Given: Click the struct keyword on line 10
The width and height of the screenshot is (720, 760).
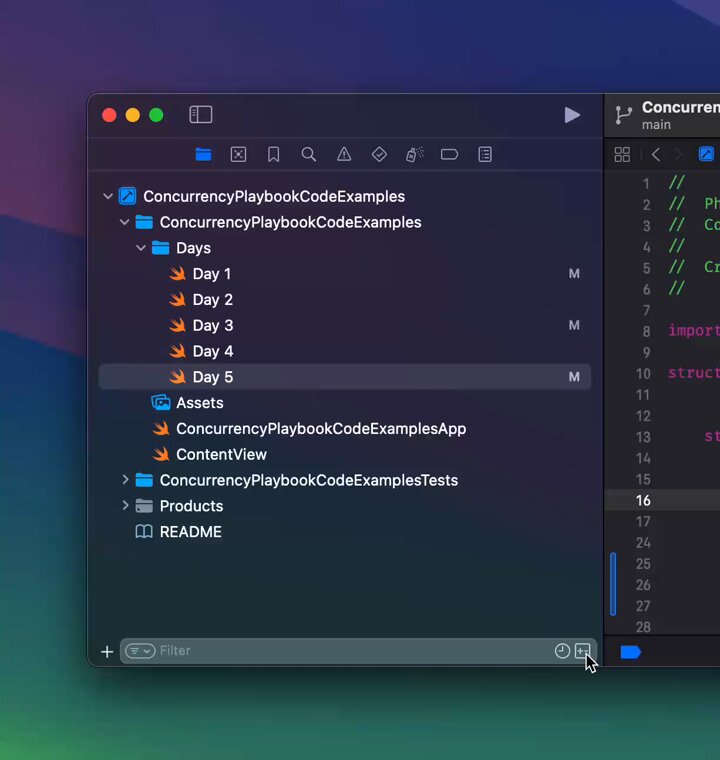Looking at the screenshot, I should pyautogui.click(x=694, y=373).
